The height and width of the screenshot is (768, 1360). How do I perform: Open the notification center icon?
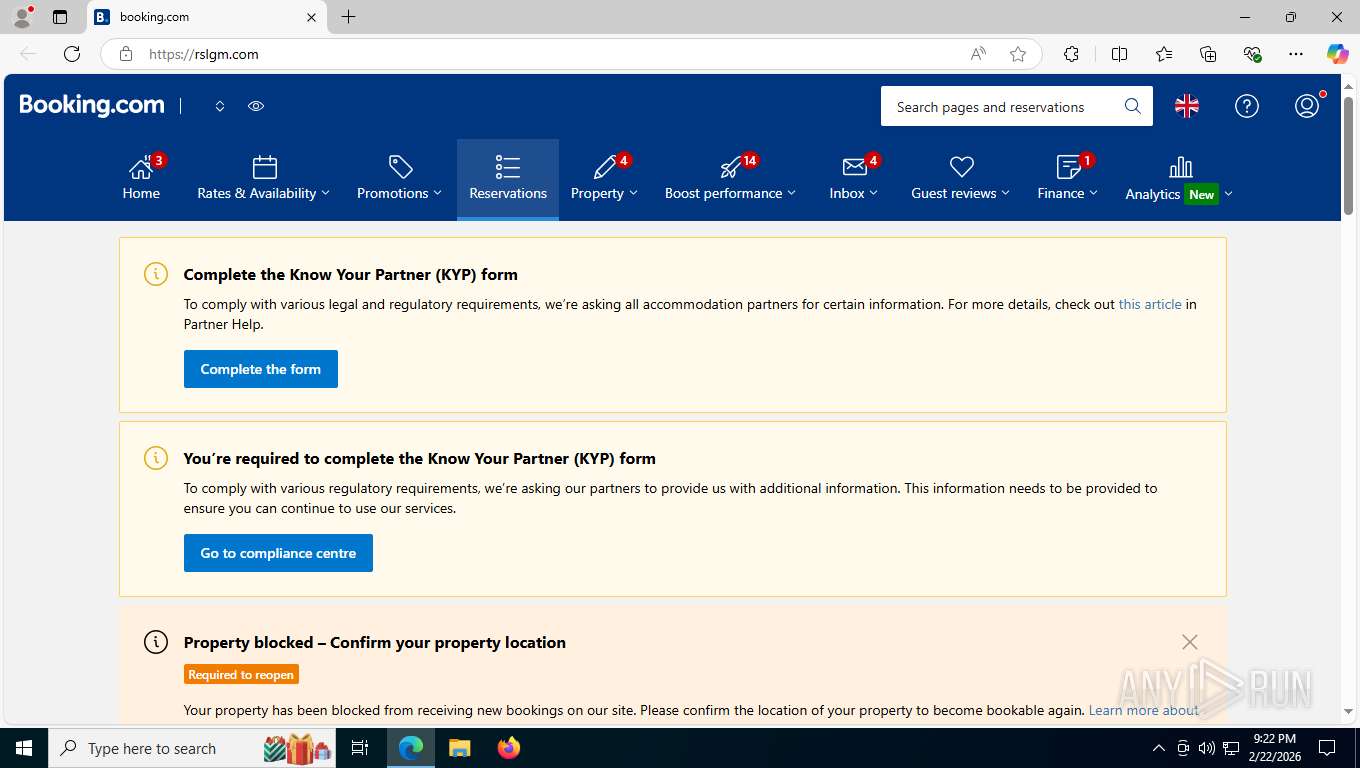click(x=1327, y=748)
